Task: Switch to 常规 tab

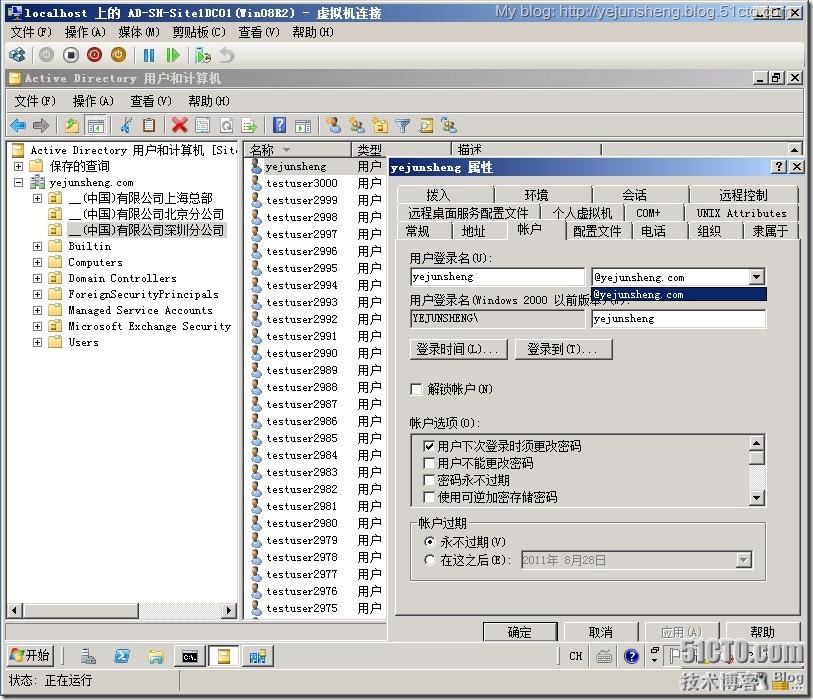Action: coord(417,231)
